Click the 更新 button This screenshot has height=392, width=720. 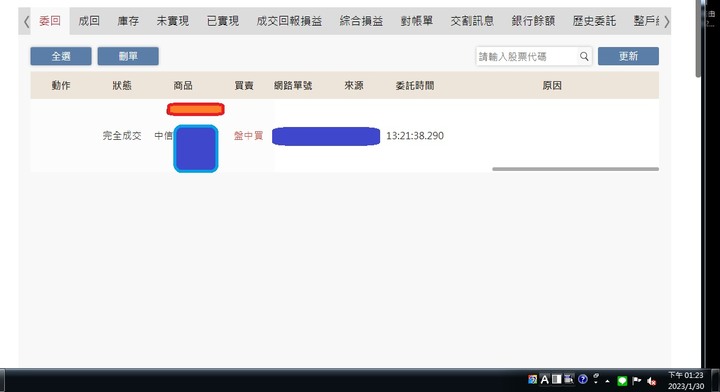point(628,56)
